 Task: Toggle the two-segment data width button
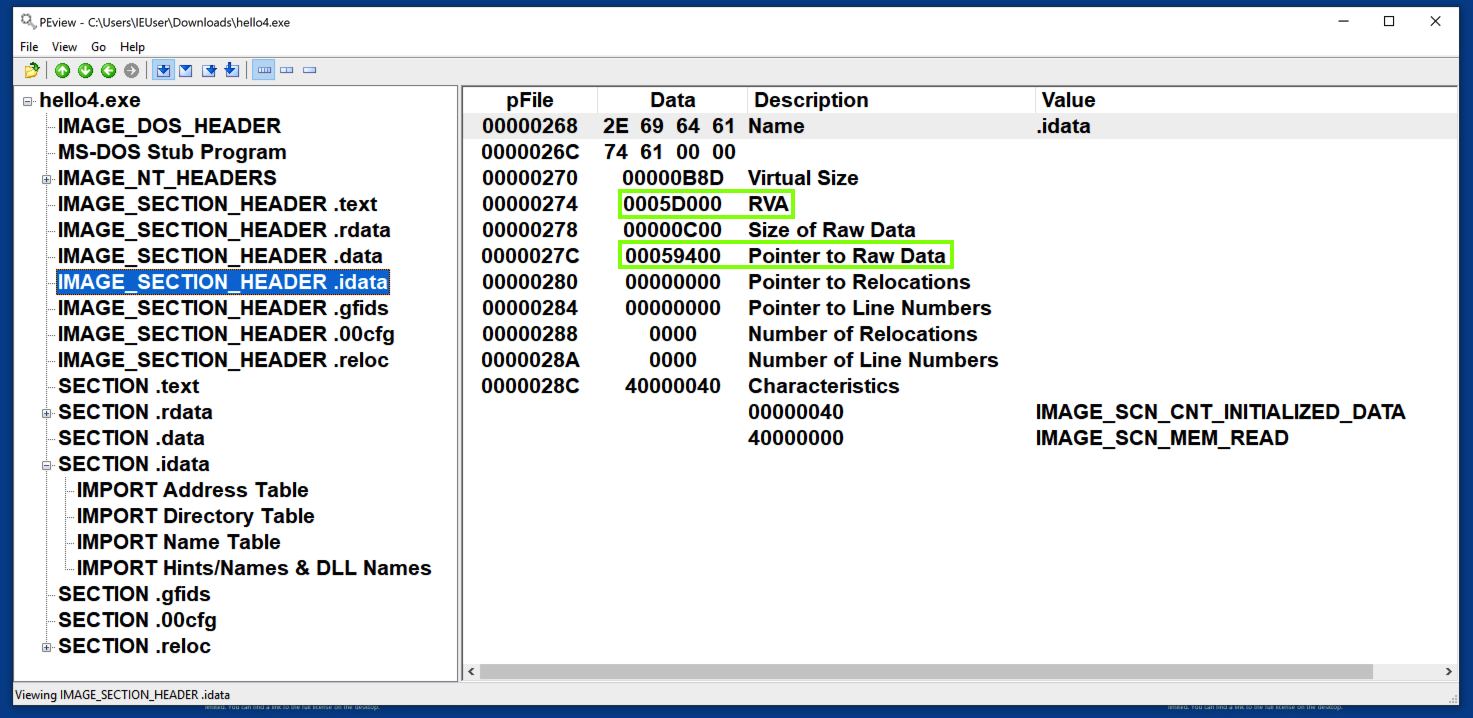(x=287, y=70)
